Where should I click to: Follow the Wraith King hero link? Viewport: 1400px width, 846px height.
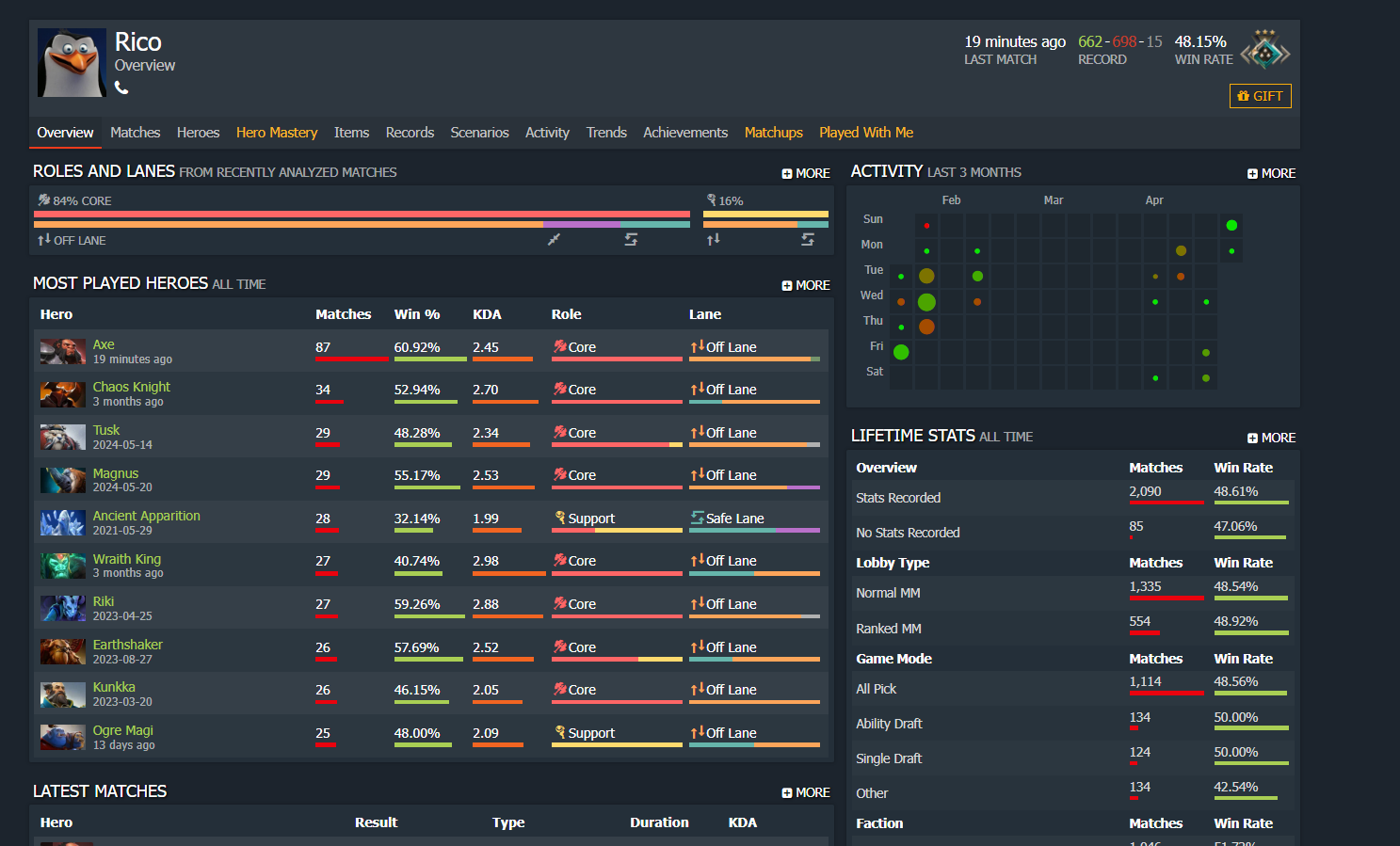127,559
